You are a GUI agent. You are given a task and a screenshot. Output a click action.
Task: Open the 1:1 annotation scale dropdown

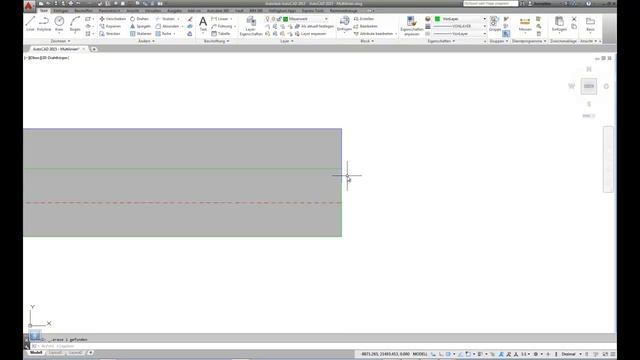pyautogui.click(x=525, y=354)
